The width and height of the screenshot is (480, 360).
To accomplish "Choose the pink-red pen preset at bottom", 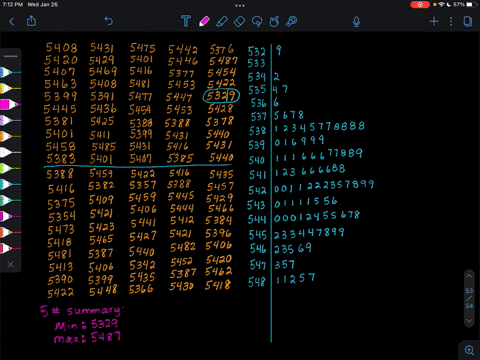I will click(x=10, y=248).
